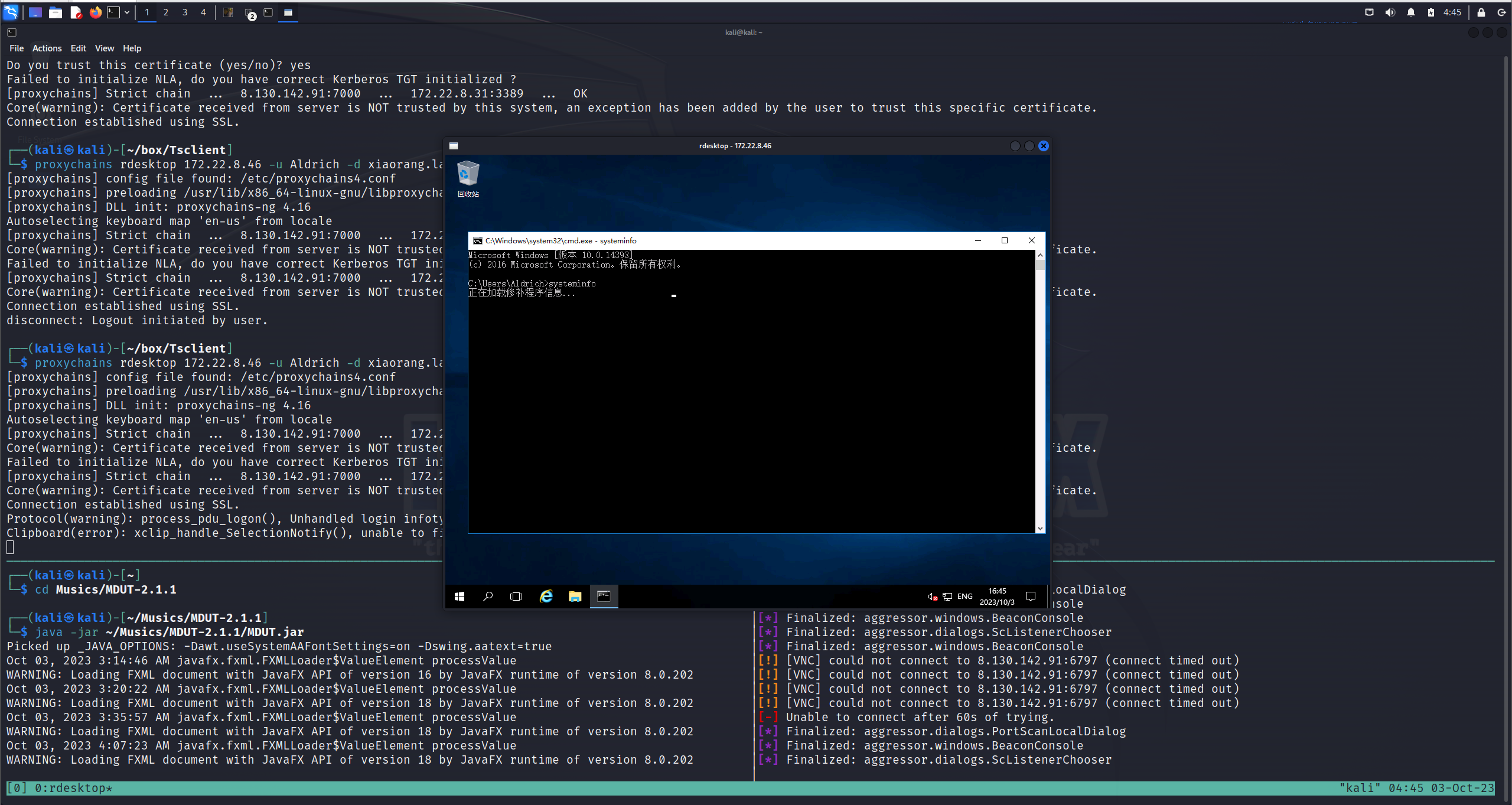Open the Windows Action Center notifications

click(1031, 597)
